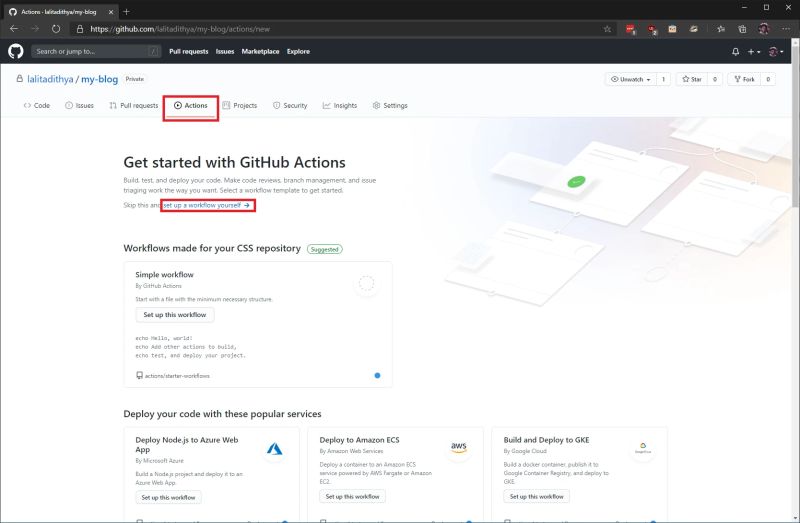Open the browser Collections icon

742,29
